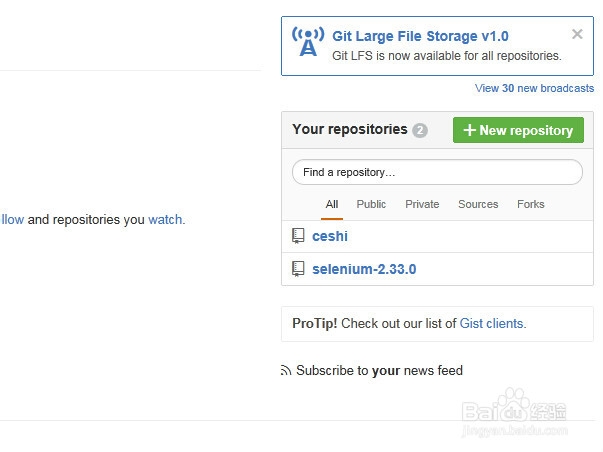Click the plus icon on New repository
This screenshot has width=603, height=452.
470,130
